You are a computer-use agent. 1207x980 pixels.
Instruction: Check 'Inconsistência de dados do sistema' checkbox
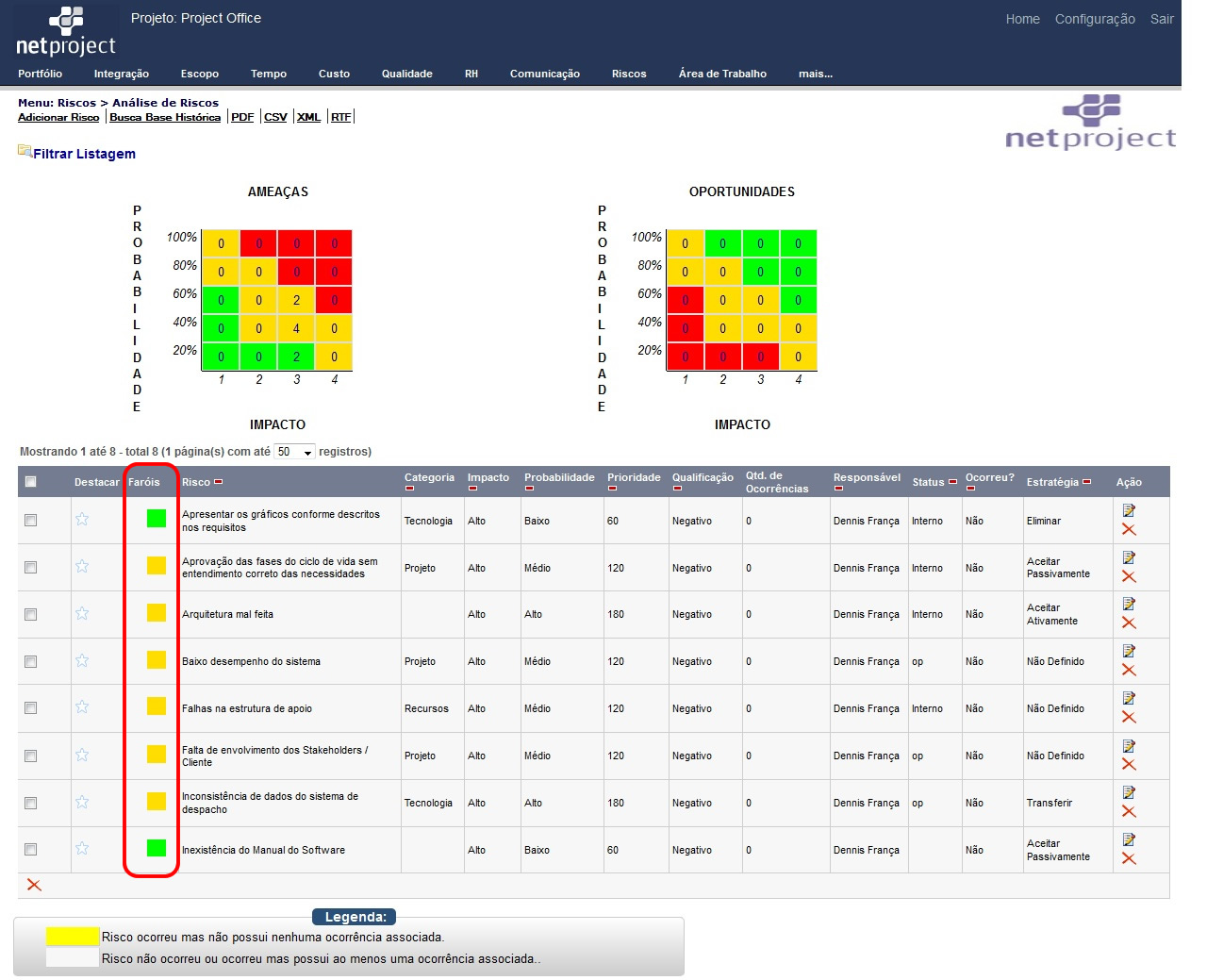coord(30,803)
